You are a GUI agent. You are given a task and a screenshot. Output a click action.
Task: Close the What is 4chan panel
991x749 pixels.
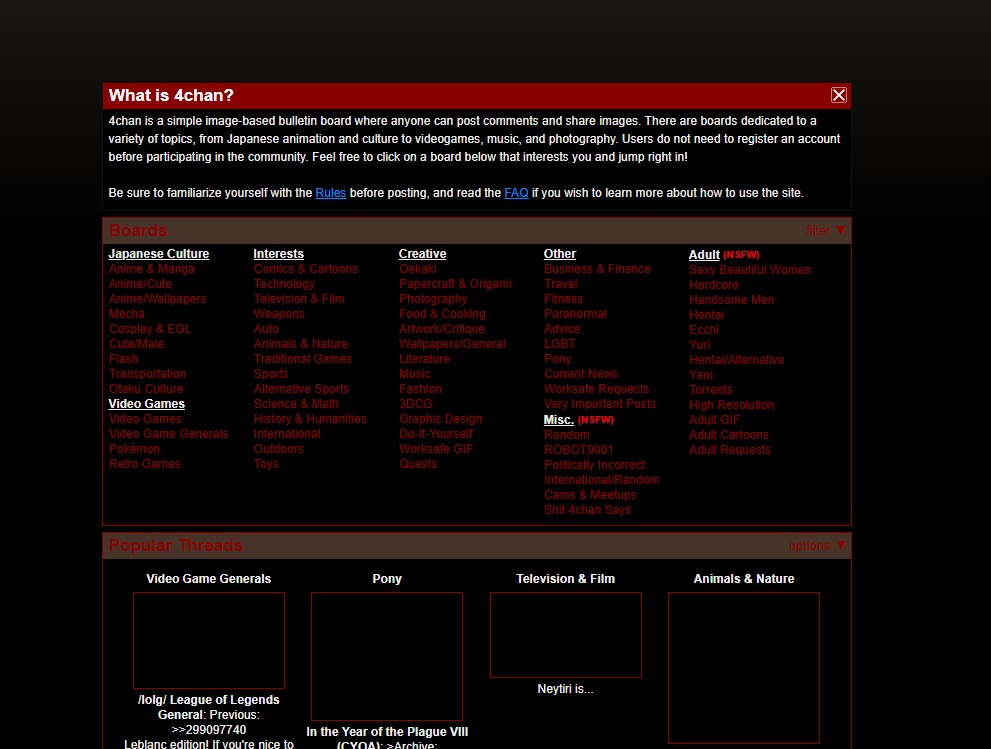click(x=839, y=95)
